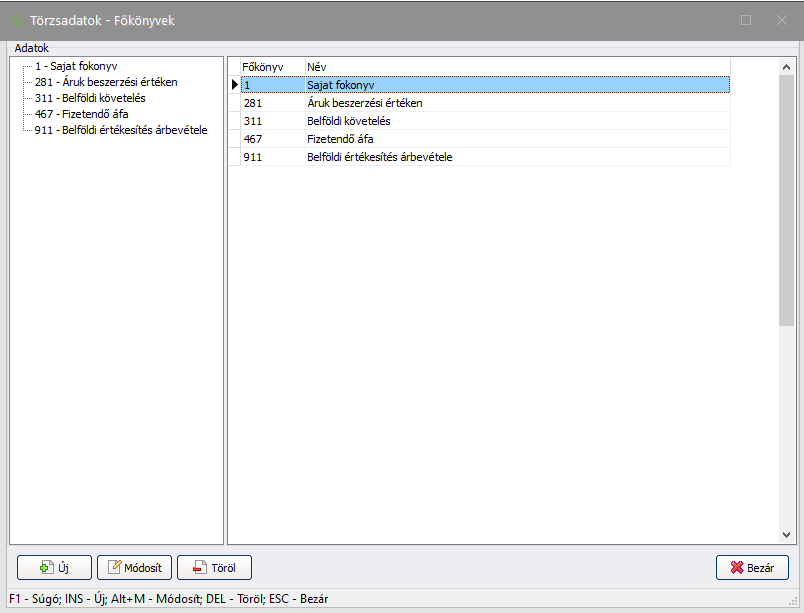Click the red minus icon on Töröl button
The height and width of the screenshot is (613, 804).
pyautogui.click(x=199, y=568)
